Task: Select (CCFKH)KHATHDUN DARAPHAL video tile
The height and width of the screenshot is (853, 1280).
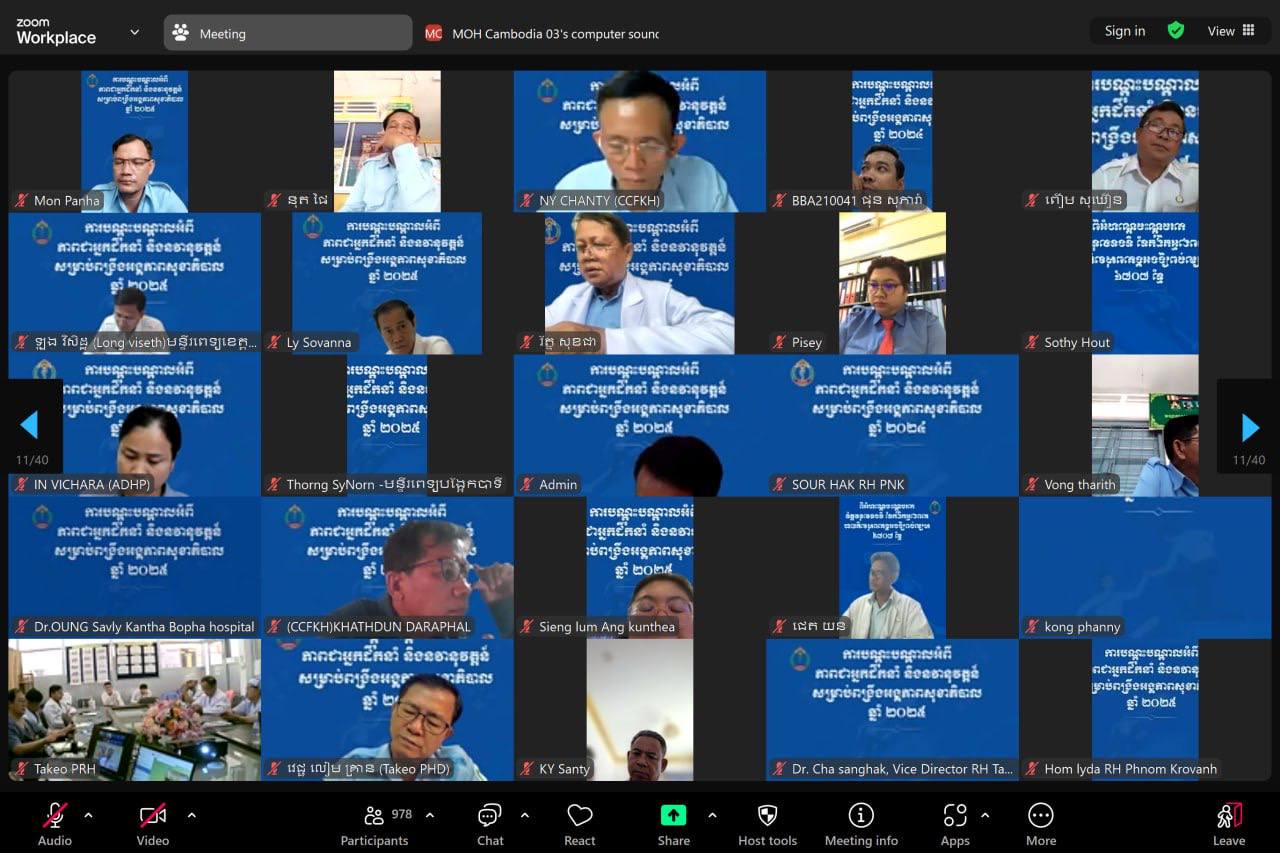Action: (387, 568)
